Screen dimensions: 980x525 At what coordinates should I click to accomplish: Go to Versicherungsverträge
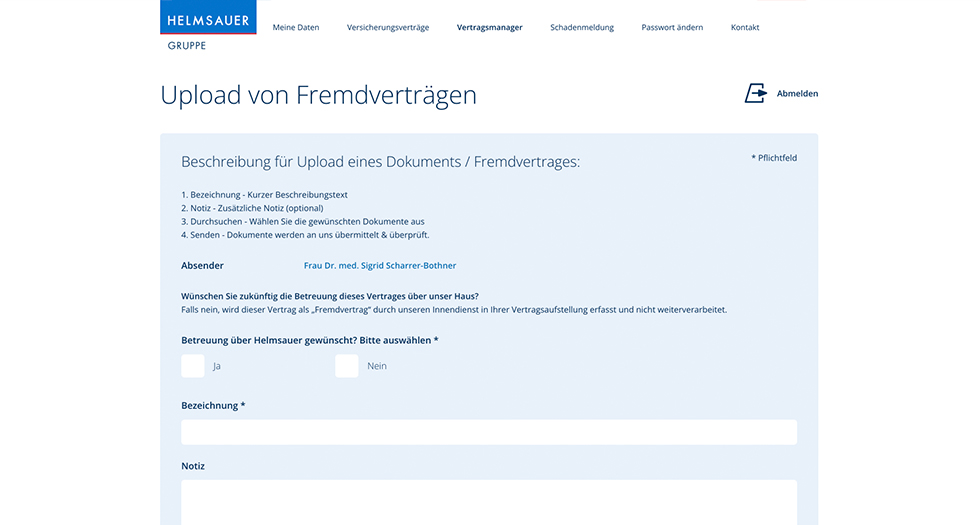tap(388, 28)
